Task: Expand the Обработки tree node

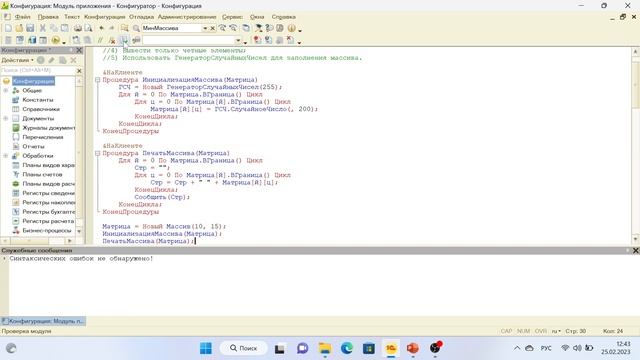Action: click(x=6, y=156)
